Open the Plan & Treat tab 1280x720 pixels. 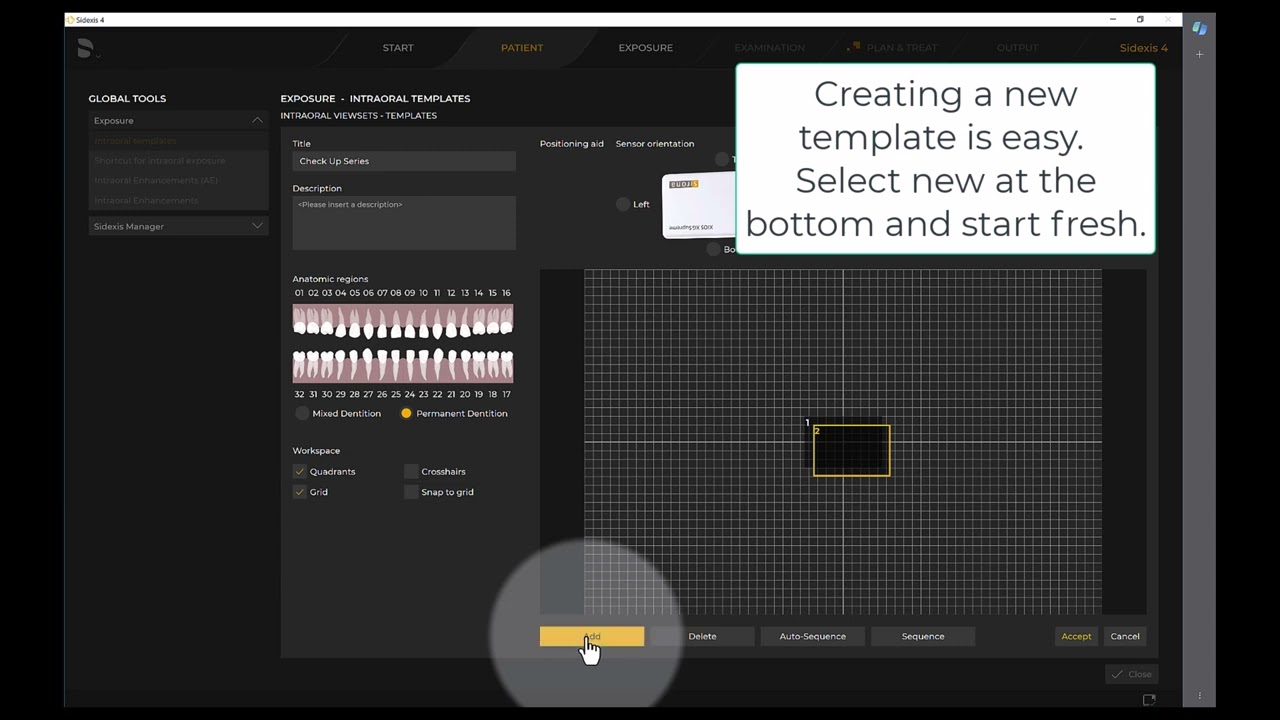point(893,48)
